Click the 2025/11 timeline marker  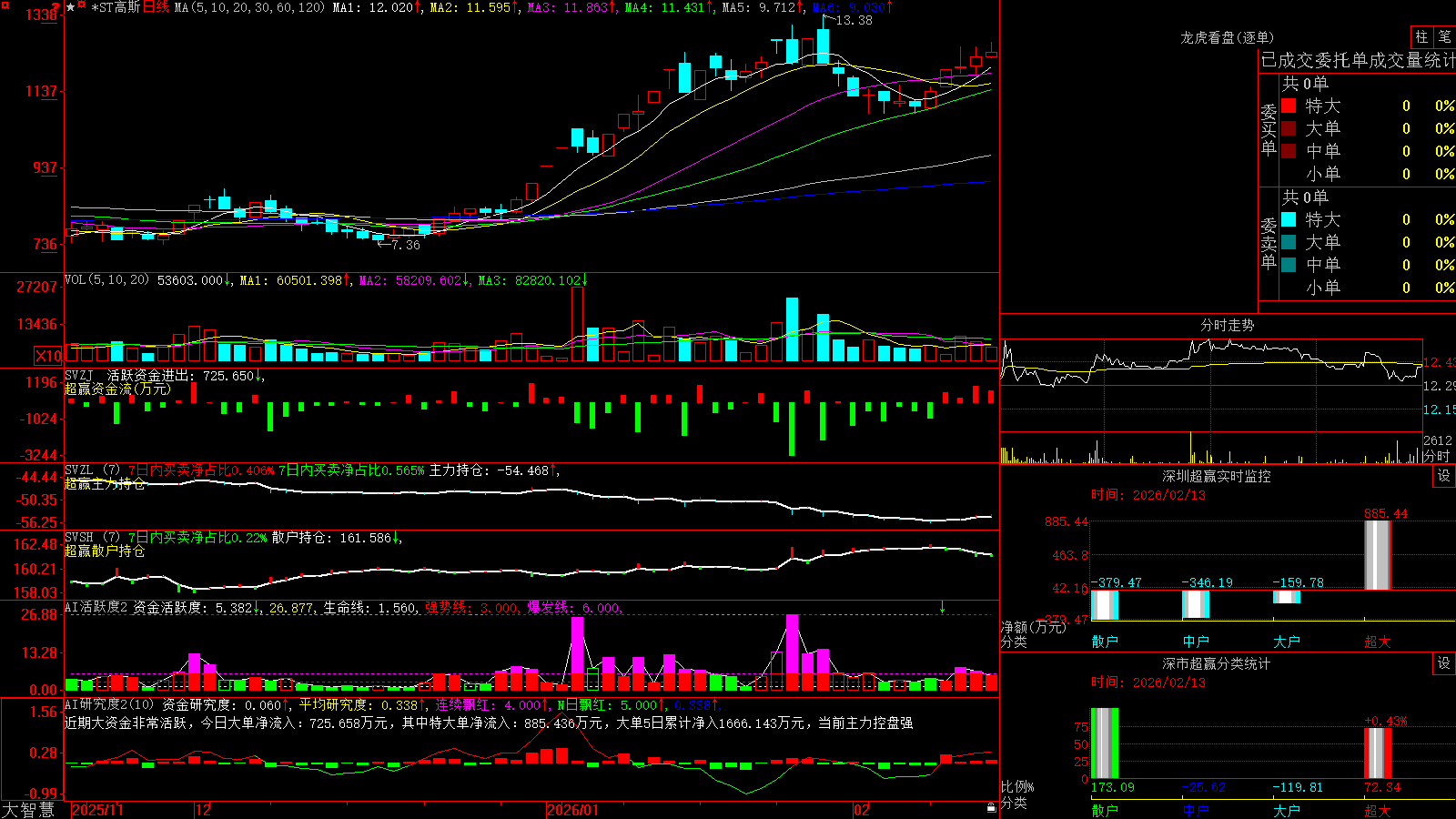(x=97, y=810)
